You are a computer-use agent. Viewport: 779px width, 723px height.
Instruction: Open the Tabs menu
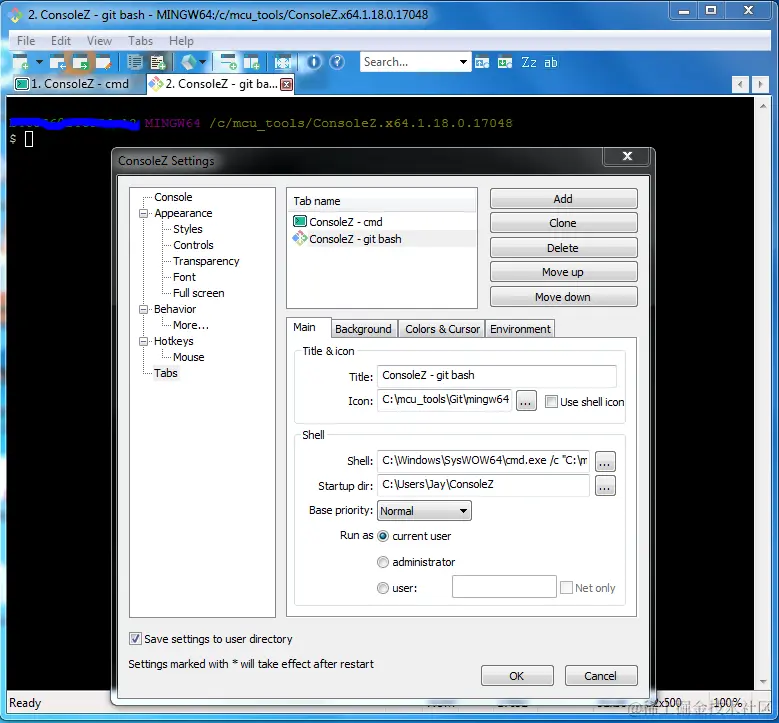tap(141, 41)
